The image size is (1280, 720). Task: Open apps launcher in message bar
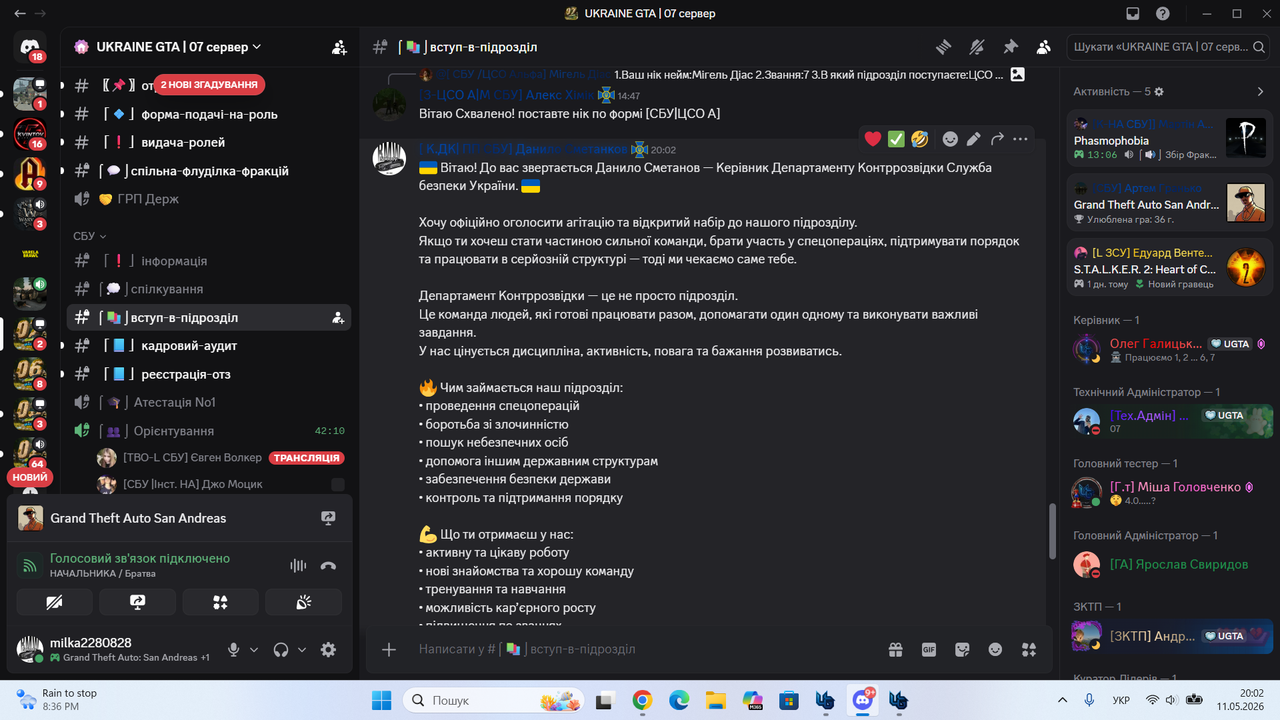point(1029,649)
